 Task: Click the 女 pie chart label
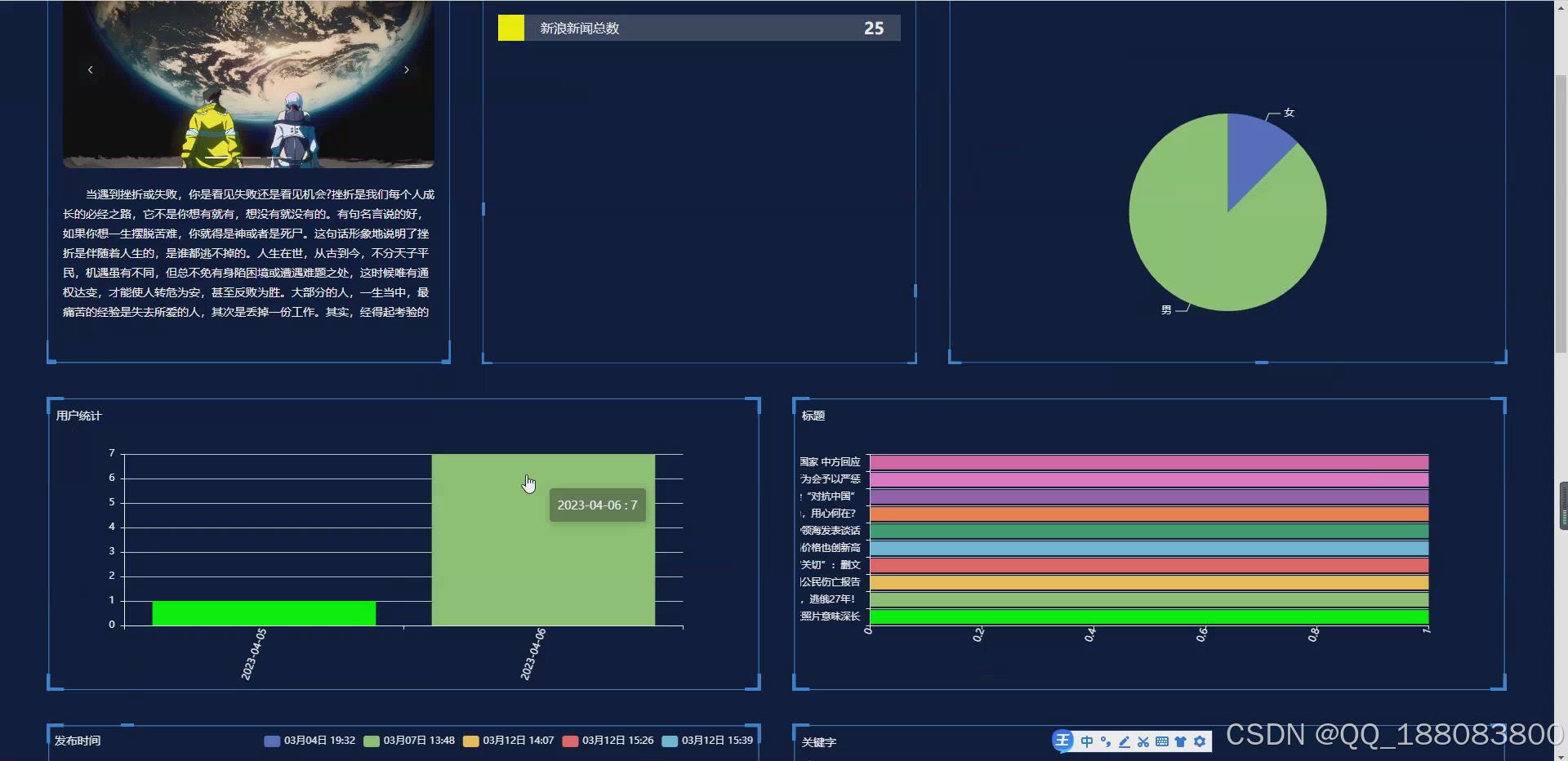pyautogui.click(x=1289, y=113)
